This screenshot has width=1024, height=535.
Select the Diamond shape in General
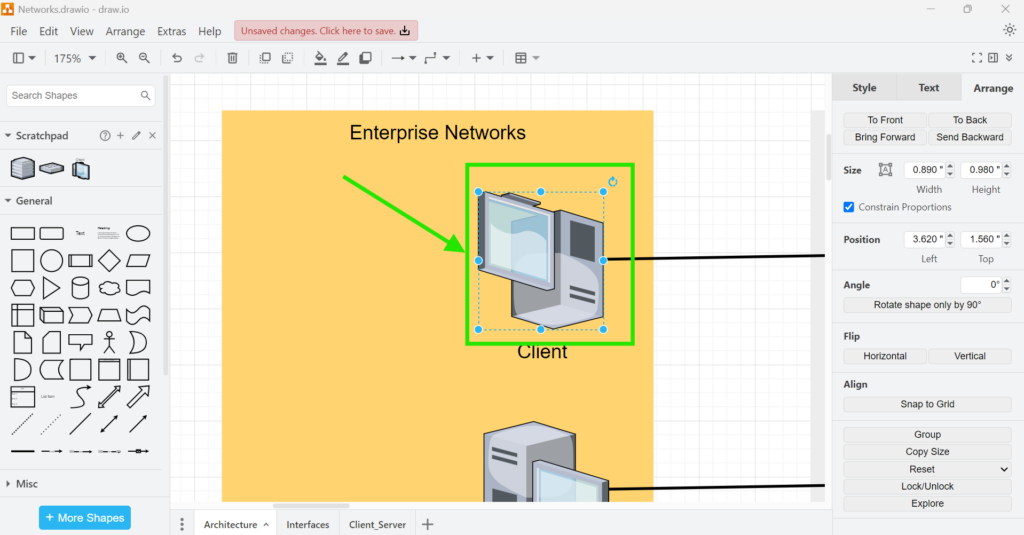coord(109,261)
